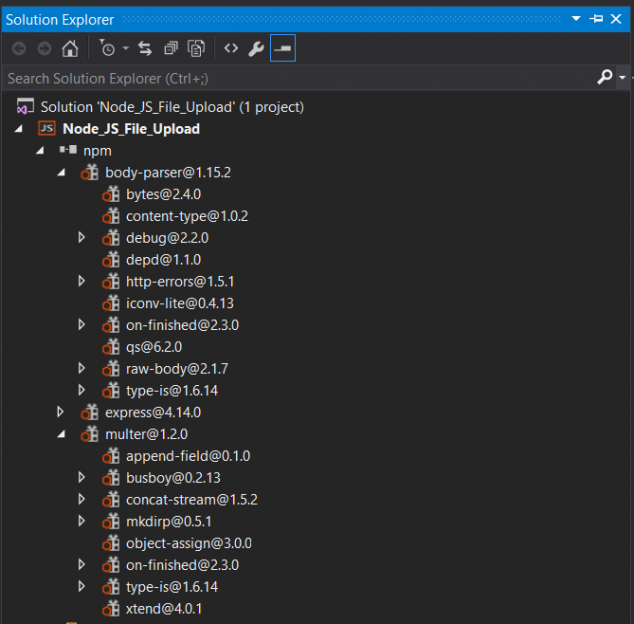Collapse the Node_JS_File_Upload project node
Image resolution: width=634 pixels, height=624 pixels.
(19, 129)
